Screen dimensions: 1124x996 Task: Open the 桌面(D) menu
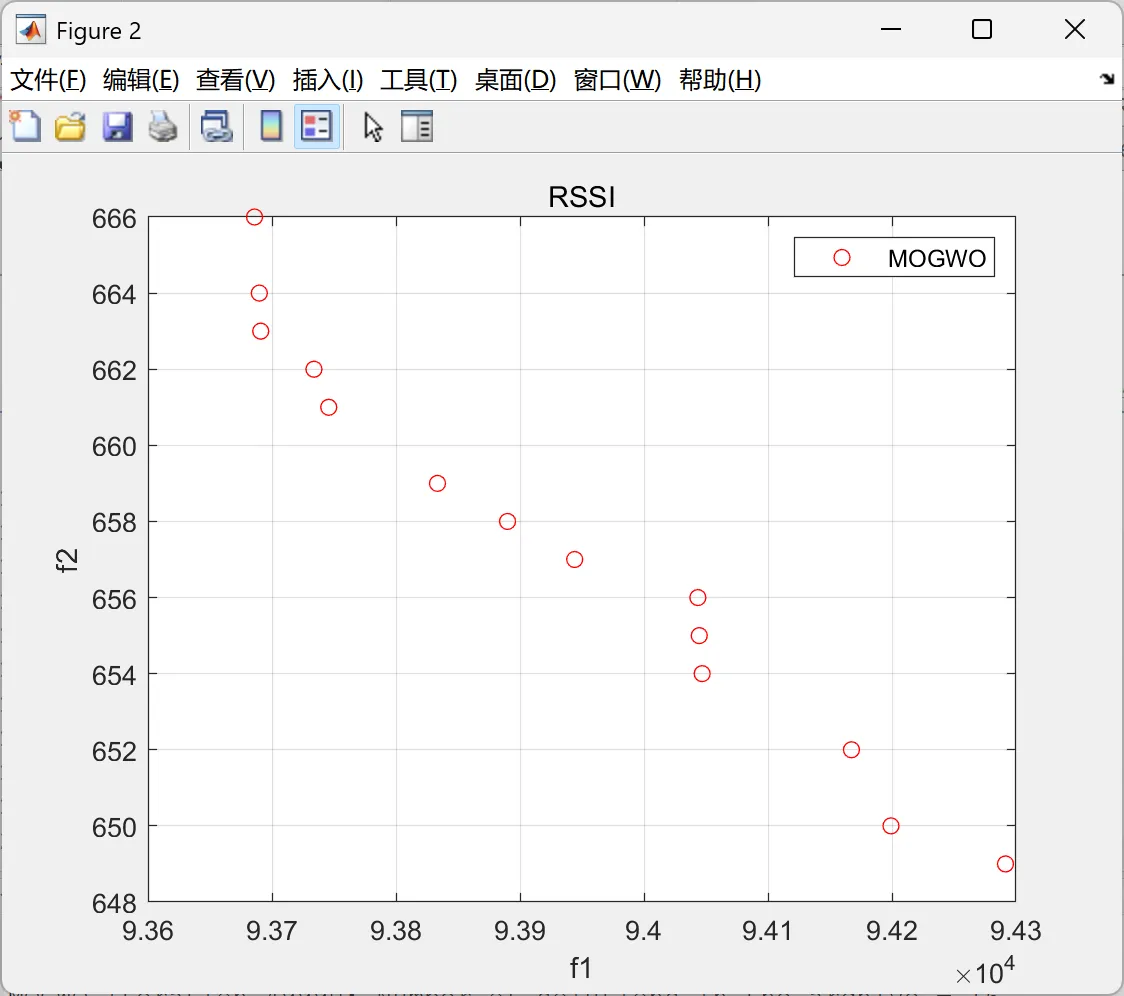coord(515,80)
